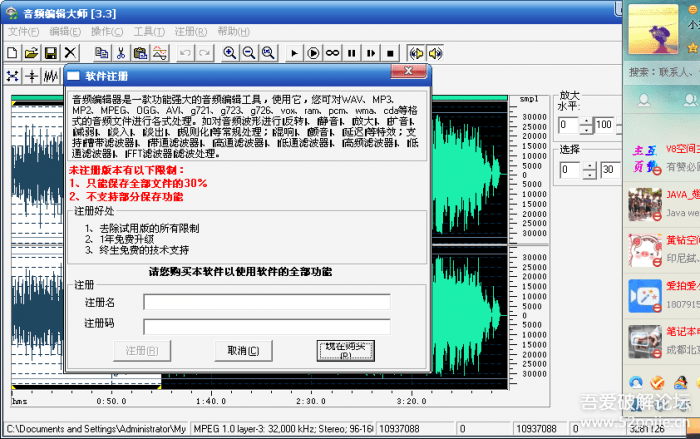Open the 文件(F) menu
The width and height of the screenshot is (700, 439).
click(23, 32)
